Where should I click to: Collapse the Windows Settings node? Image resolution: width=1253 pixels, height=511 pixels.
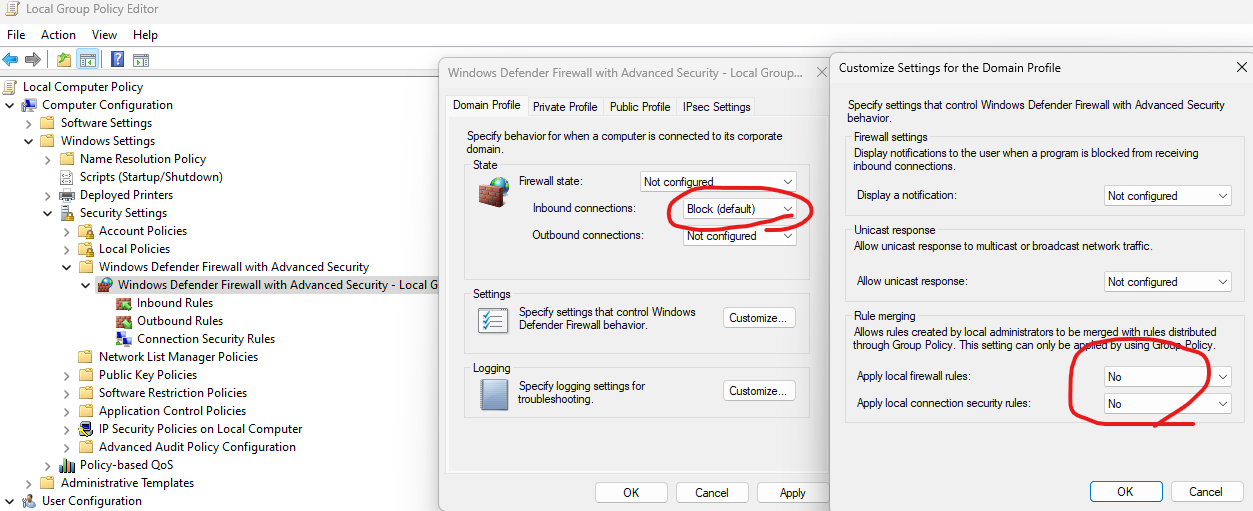(x=29, y=141)
